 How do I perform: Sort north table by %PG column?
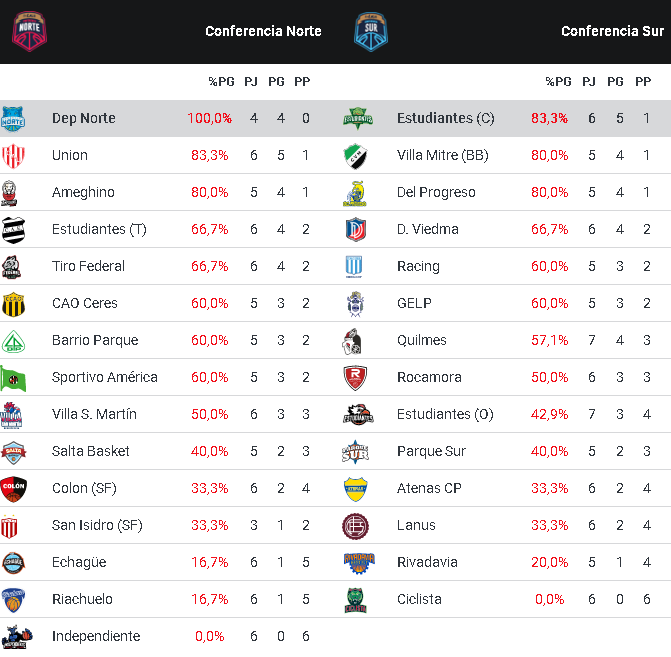(220, 81)
